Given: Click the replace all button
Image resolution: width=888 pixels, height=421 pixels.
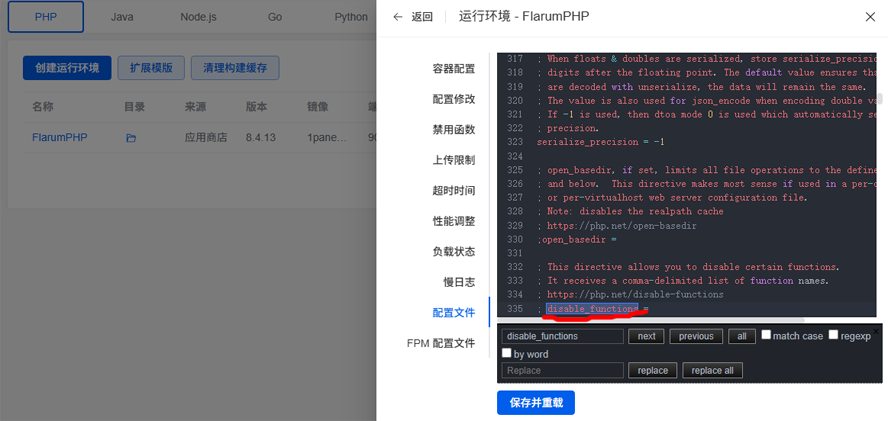Looking at the screenshot, I should [712, 371].
